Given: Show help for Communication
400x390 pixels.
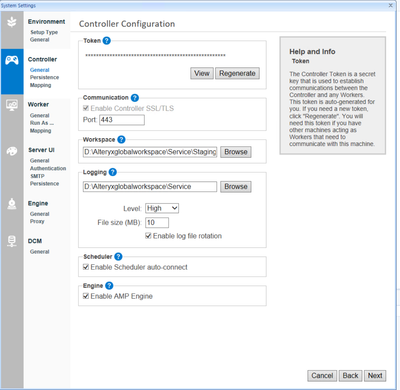Looking at the screenshot, I should pyautogui.click(x=134, y=98).
